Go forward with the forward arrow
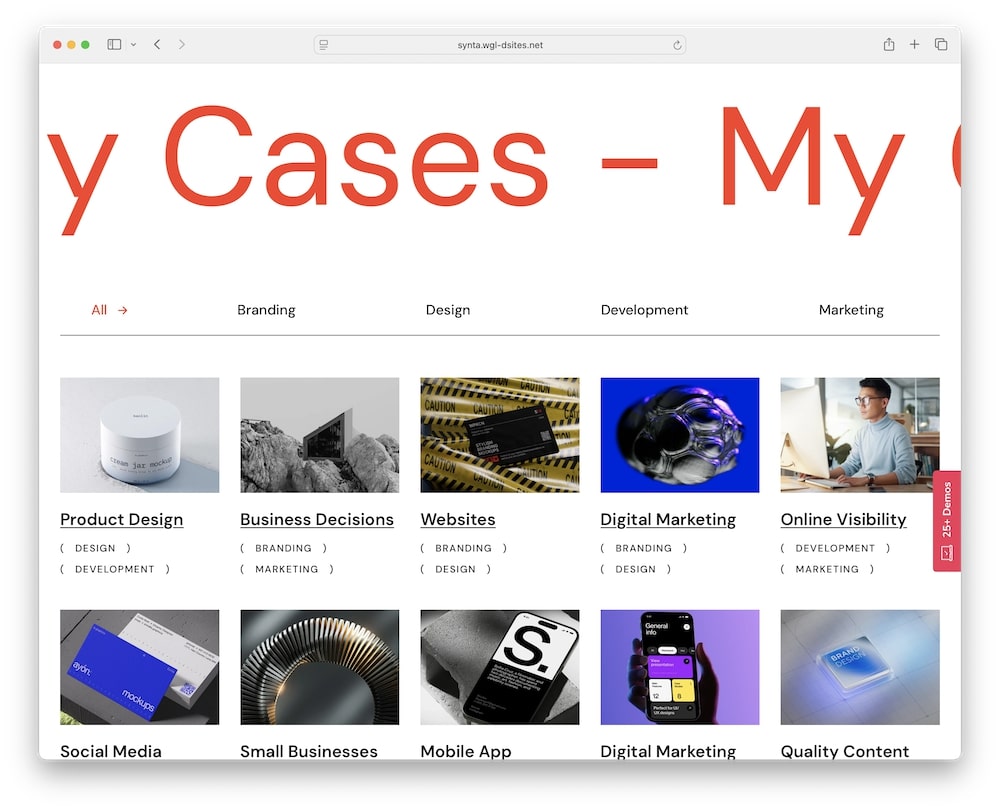 pos(182,45)
